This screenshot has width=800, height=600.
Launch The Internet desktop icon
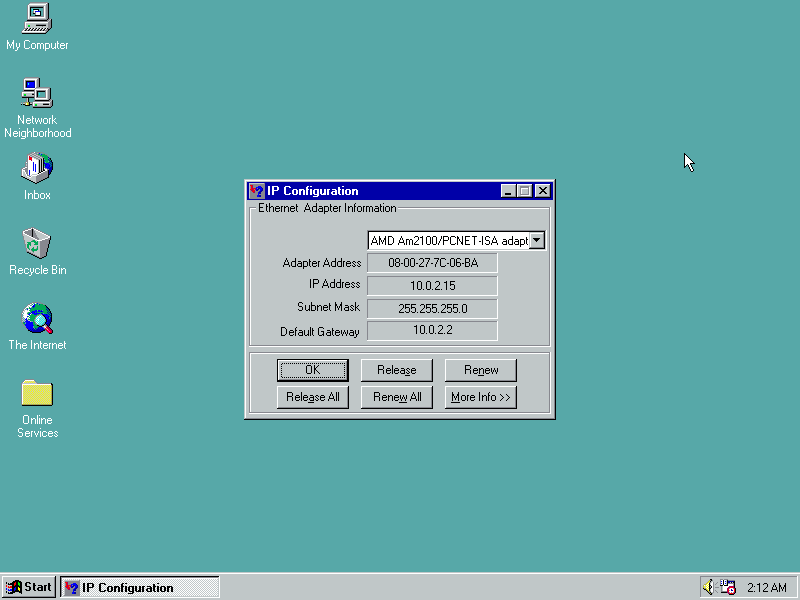pyautogui.click(x=37, y=319)
